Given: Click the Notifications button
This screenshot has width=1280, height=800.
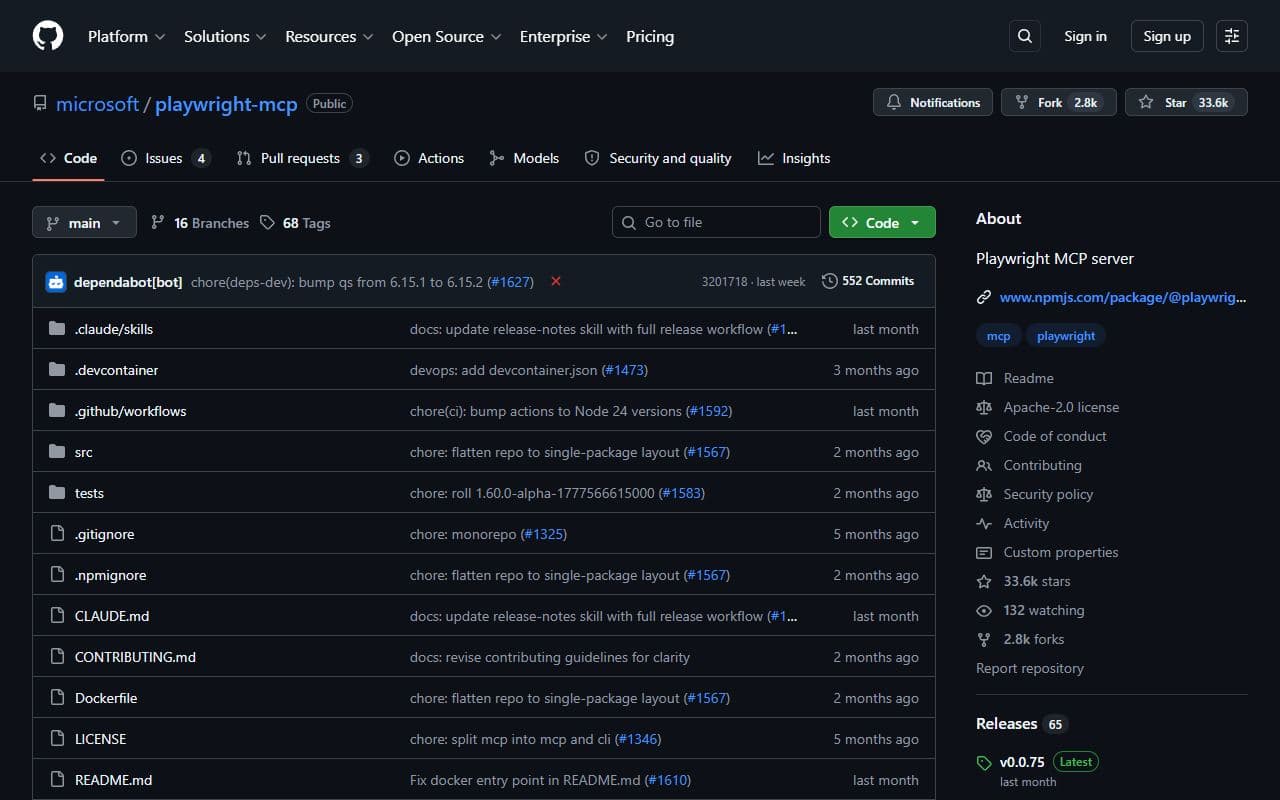Looking at the screenshot, I should point(933,102).
